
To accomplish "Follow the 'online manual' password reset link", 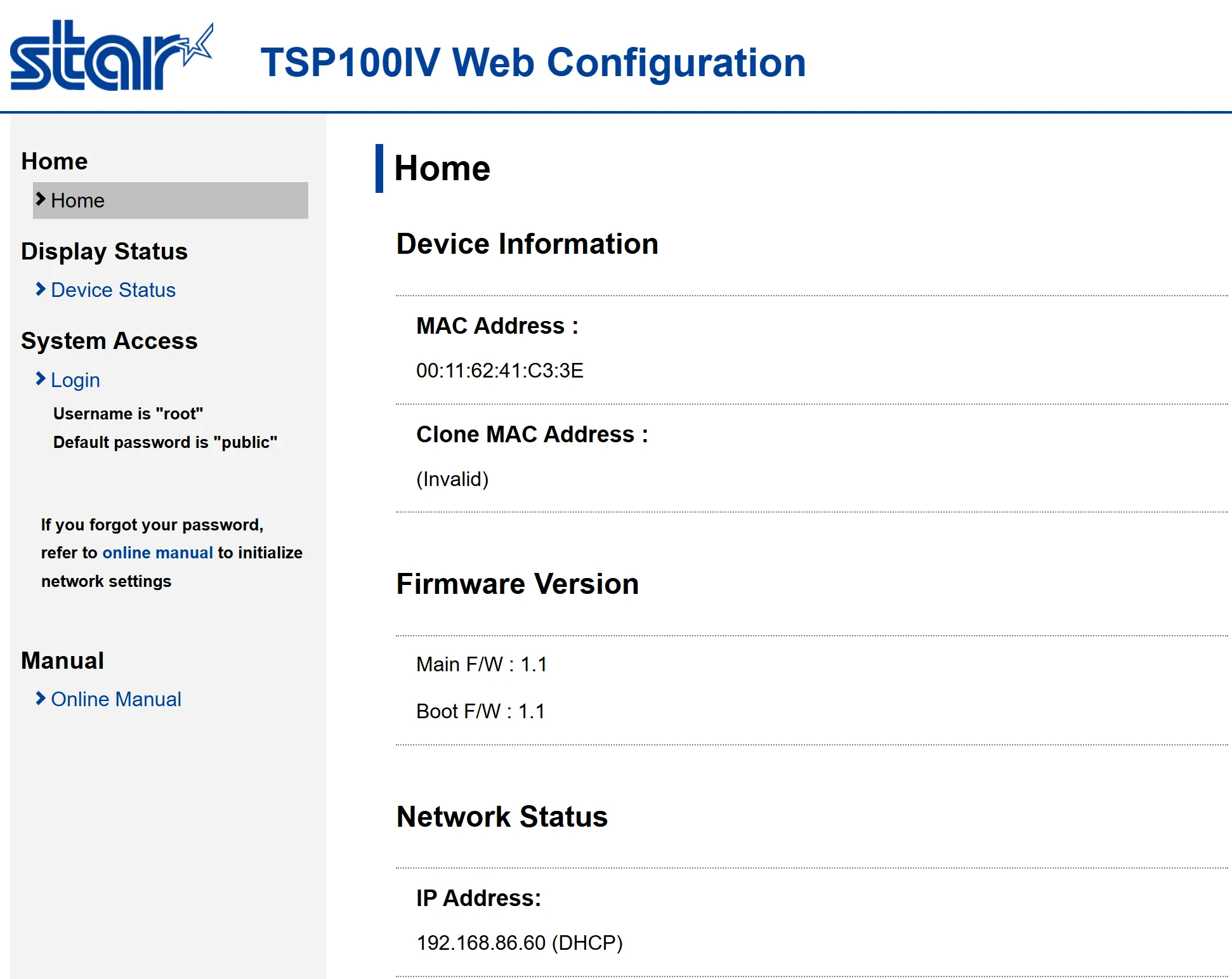I will coord(157,553).
